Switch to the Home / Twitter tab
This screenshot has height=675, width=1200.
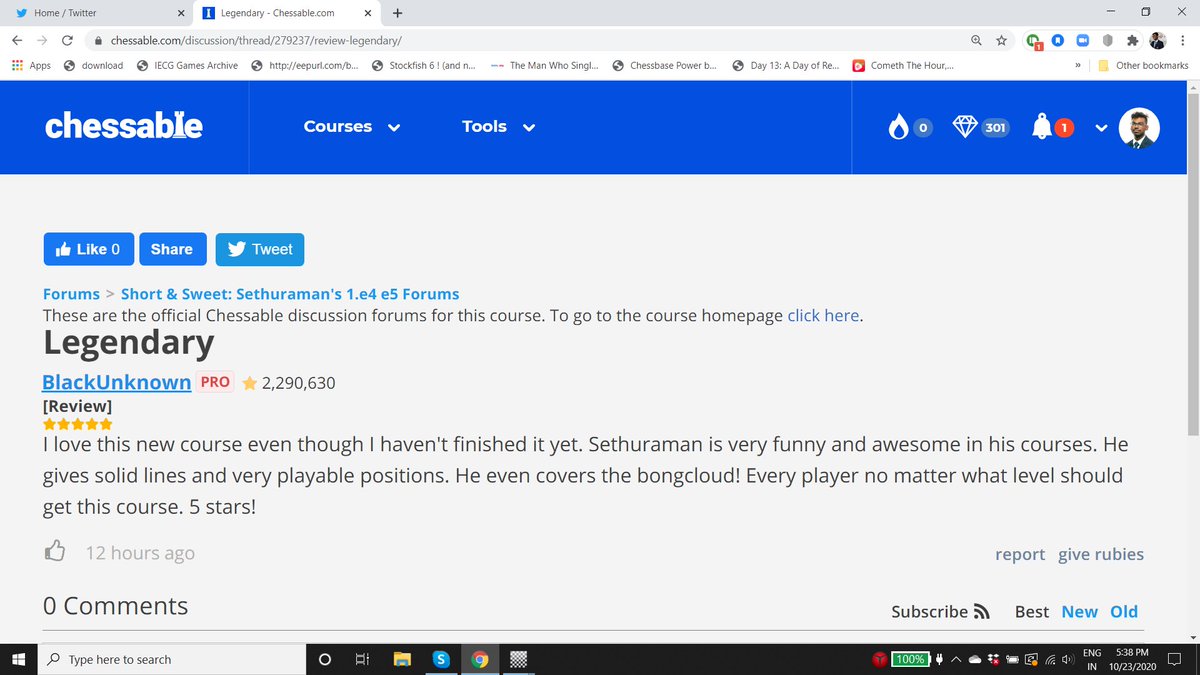point(97,13)
